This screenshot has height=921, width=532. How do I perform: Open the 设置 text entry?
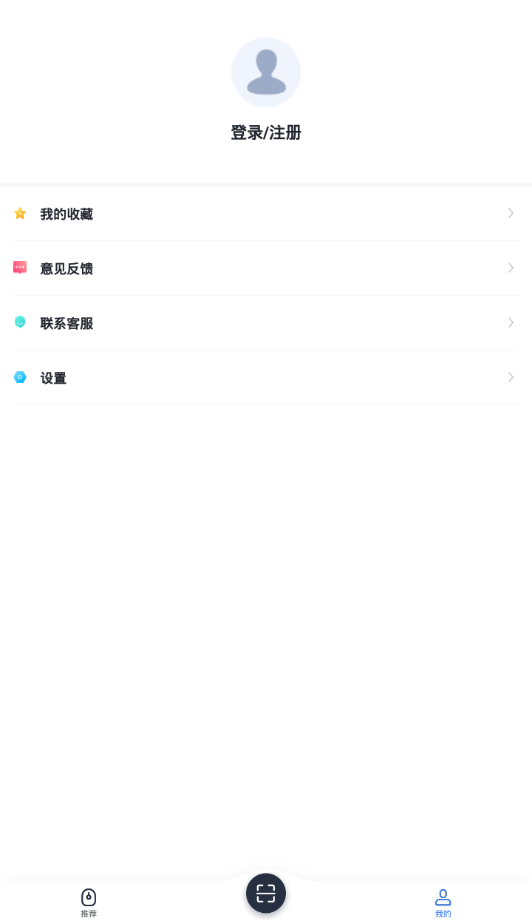point(53,378)
